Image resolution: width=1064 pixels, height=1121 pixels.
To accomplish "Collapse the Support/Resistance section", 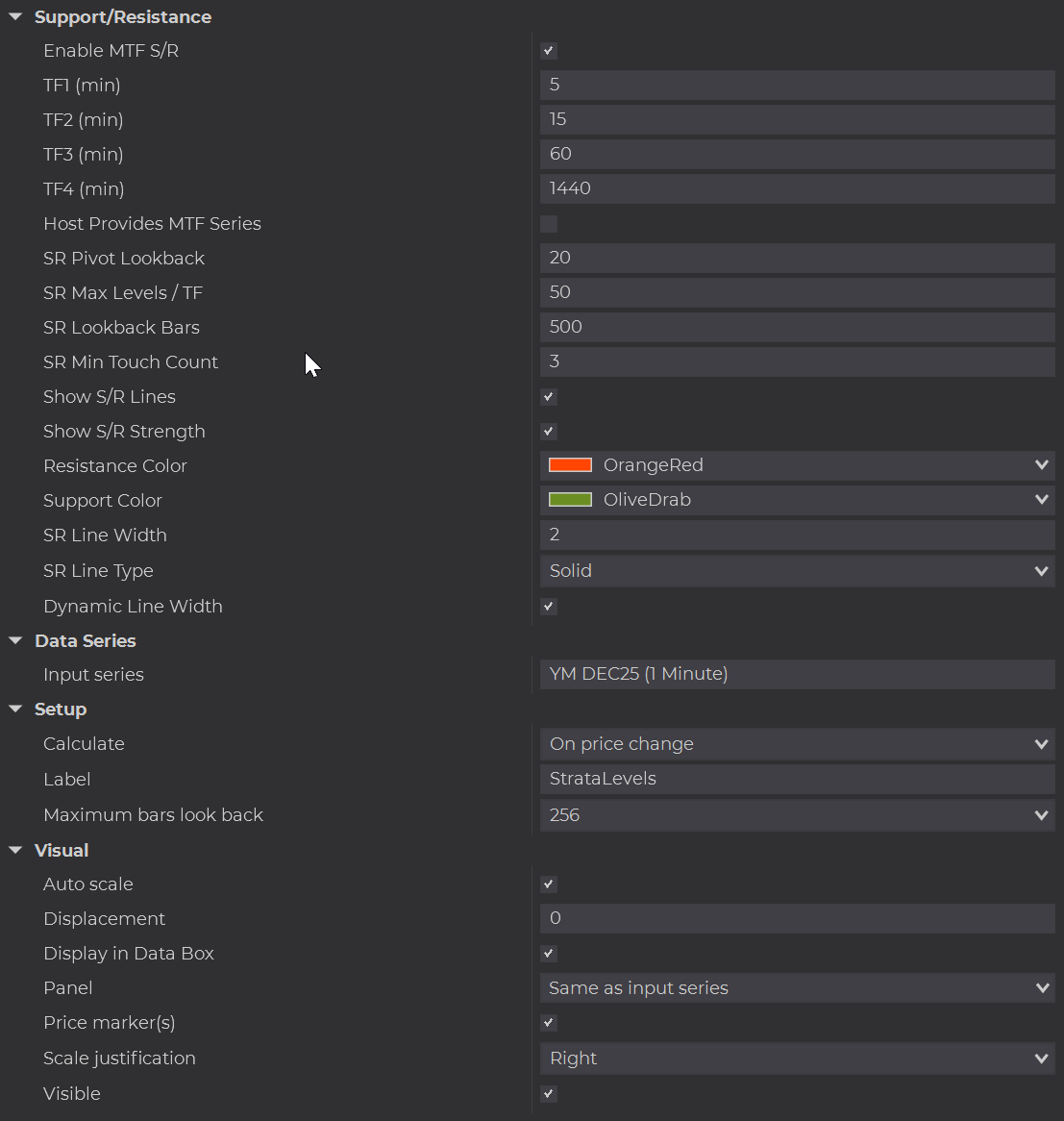I will [15, 17].
